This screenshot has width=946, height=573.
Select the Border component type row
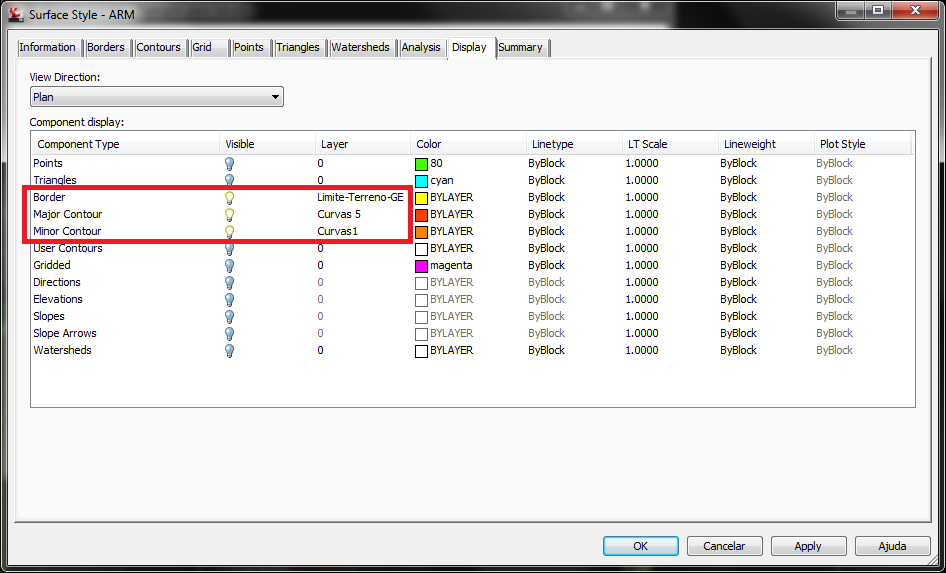tap(49, 197)
